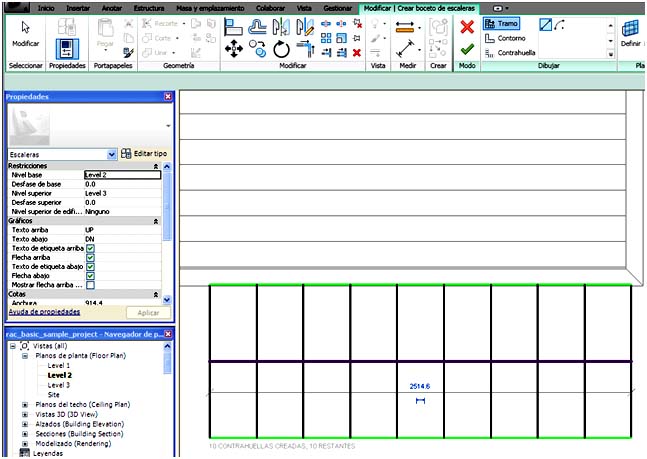Click the Nivel base input field

coord(120,175)
